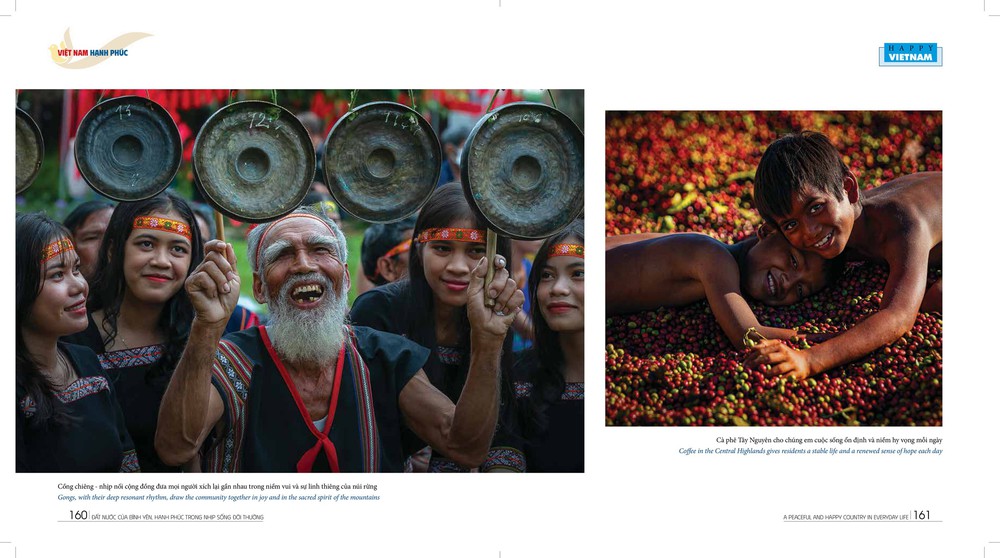
Task: Select the coffee cherries boys photograph
Action: click(x=774, y=268)
